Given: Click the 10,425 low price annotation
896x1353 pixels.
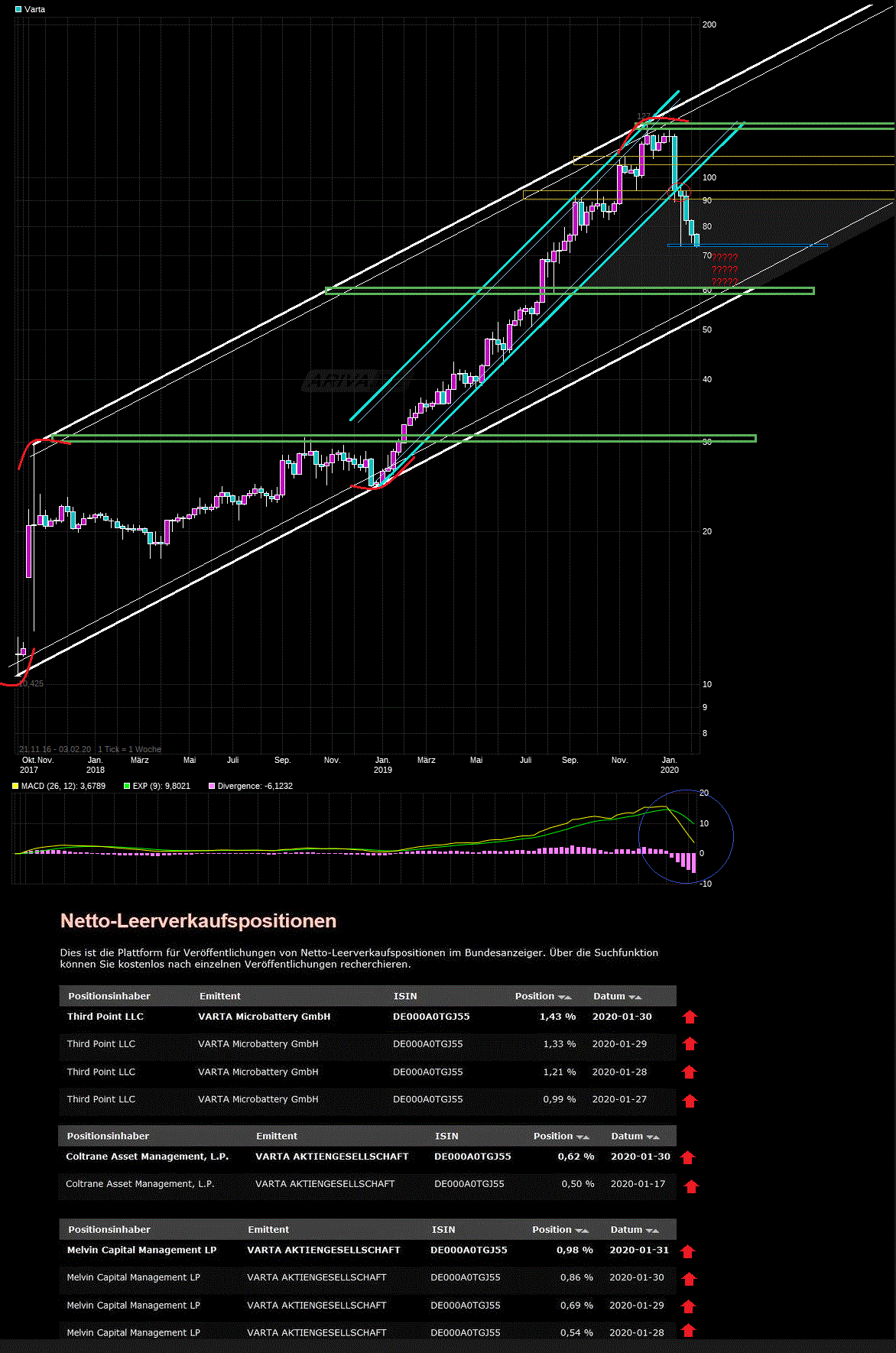Looking at the screenshot, I should pos(31,683).
